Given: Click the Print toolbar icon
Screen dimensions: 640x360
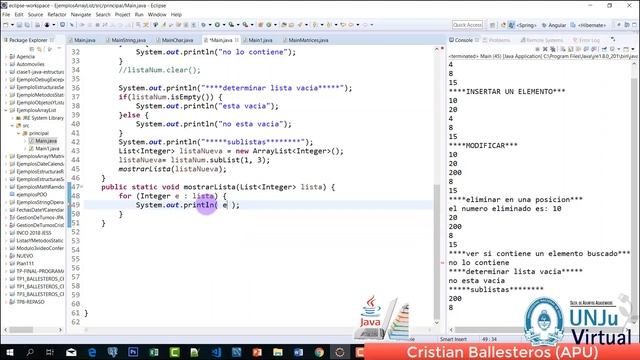Looking at the screenshot, I should click(37, 25).
